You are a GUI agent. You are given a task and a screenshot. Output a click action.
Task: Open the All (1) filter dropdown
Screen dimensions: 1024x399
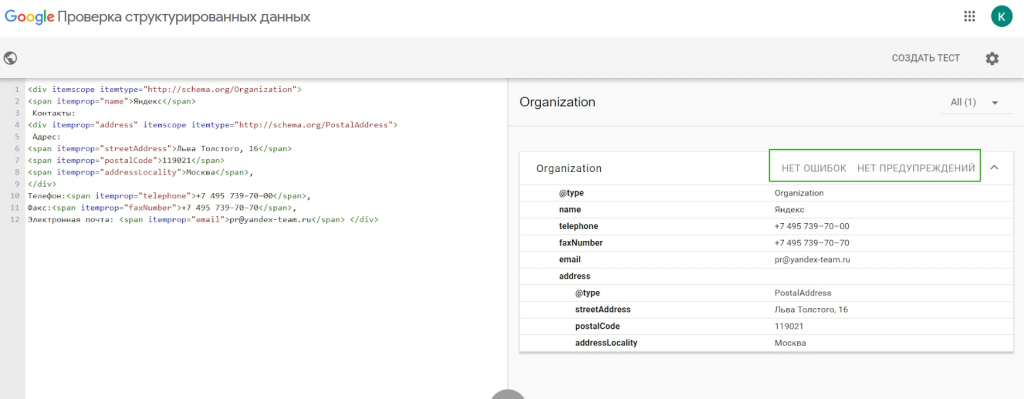pyautogui.click(x=975, y=103)
